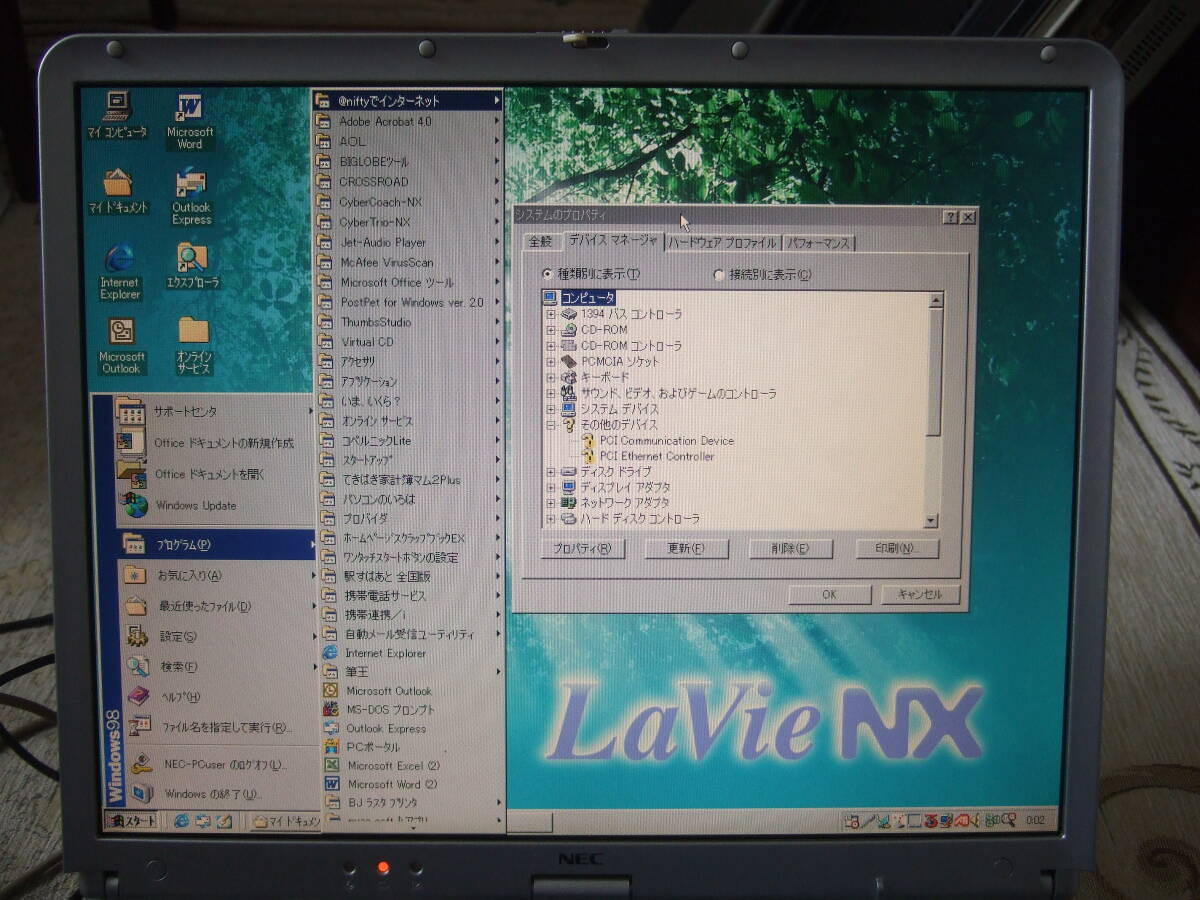Select the 種類別に表示 radio button

(547, 274)
